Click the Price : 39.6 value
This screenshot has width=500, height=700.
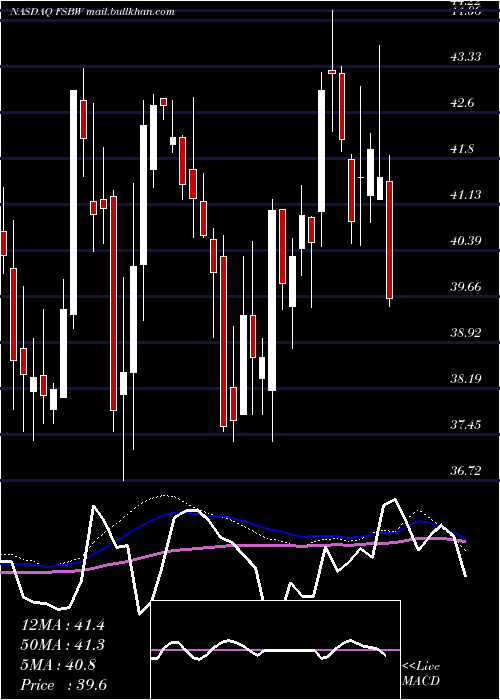coord(64,685)
